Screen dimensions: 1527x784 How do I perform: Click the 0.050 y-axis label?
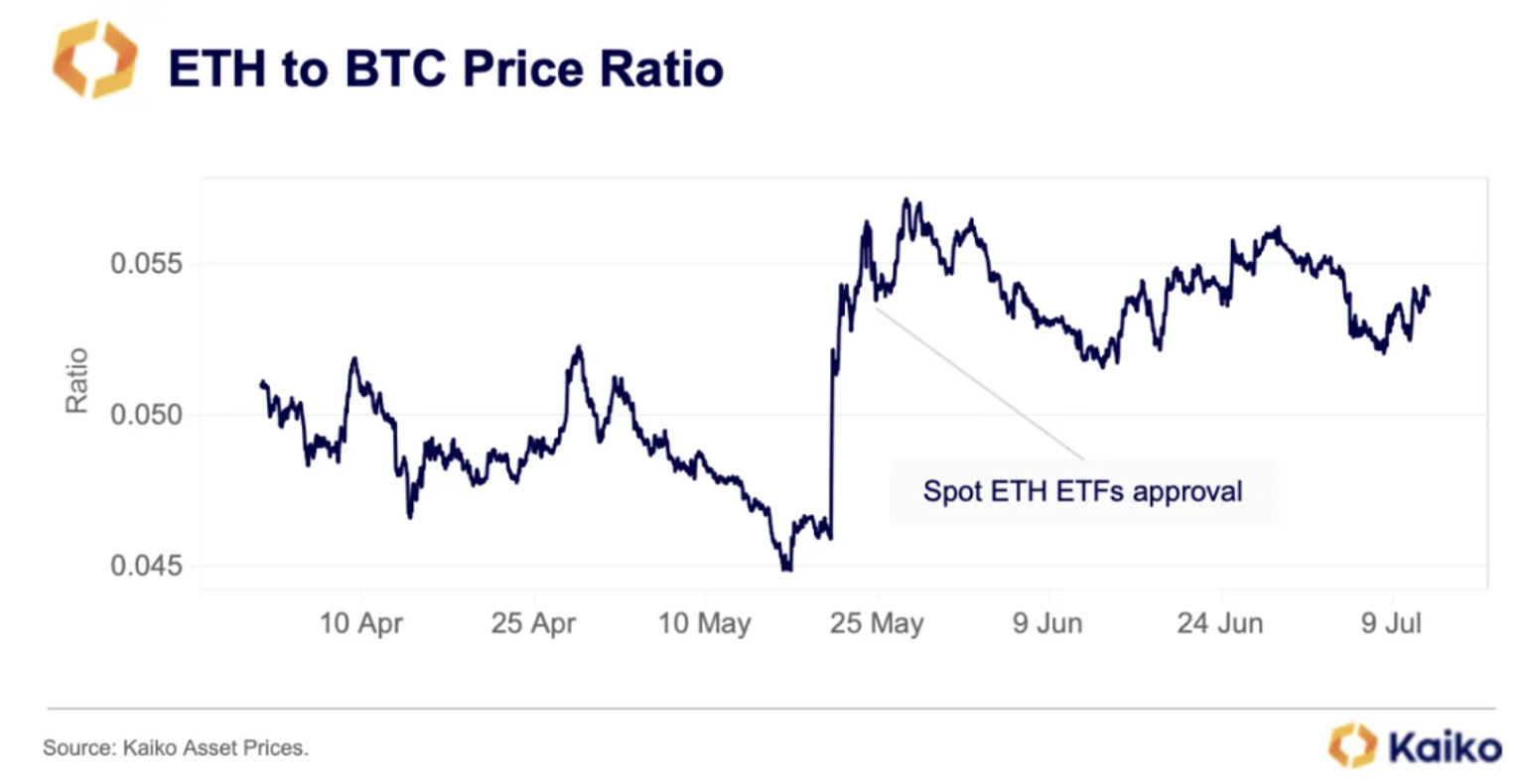click(x=146, y=415)
